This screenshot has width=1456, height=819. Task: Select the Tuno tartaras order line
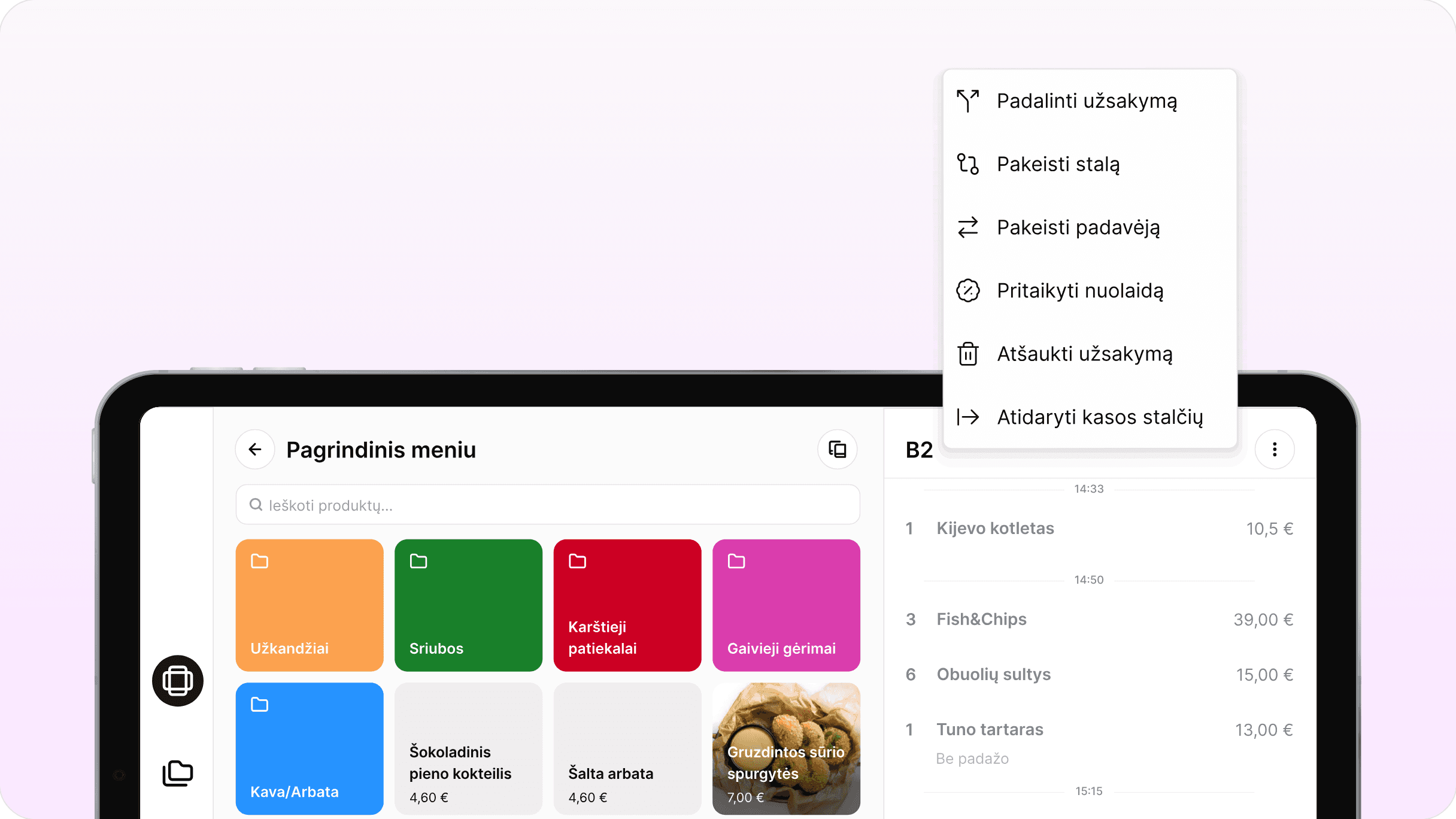pyautogui.click(x=1100, y=730)
